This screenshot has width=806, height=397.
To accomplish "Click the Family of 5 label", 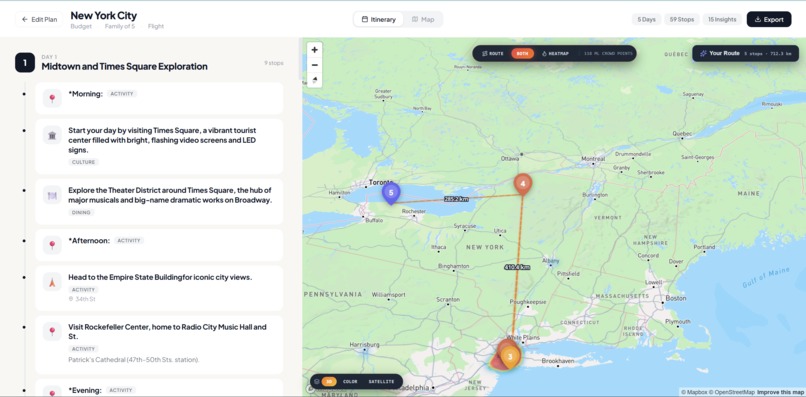I will 120,26.
